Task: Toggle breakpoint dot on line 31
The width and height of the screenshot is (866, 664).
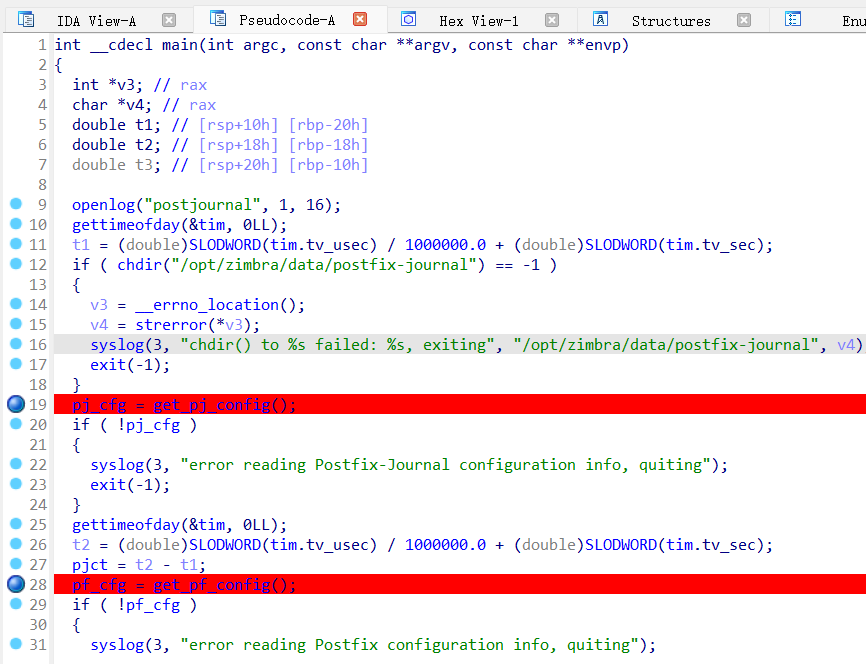Action: pos(16,644)
